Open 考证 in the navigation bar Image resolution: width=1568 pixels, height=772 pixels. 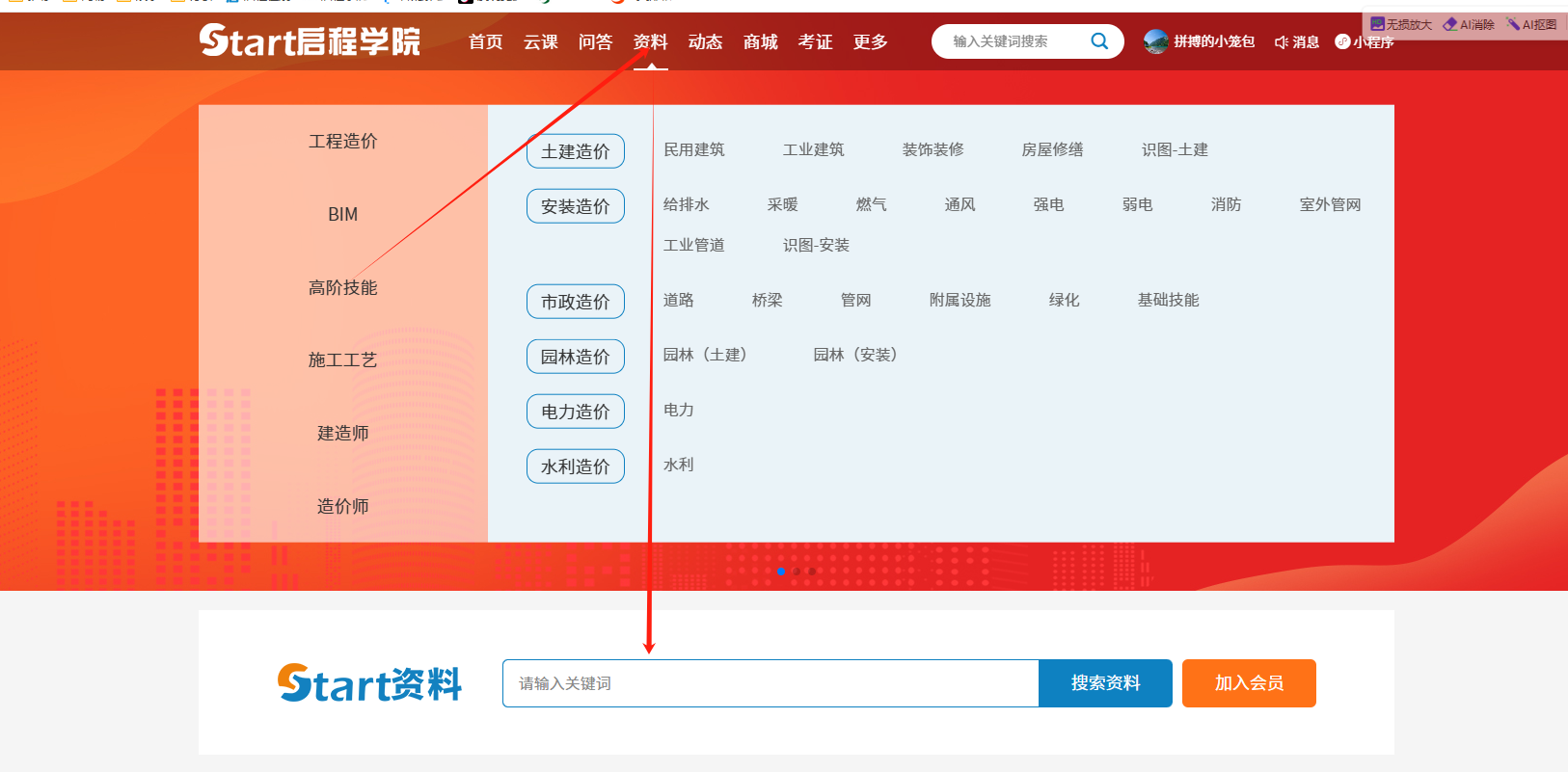pyautogui.click(x=816, y=42)
